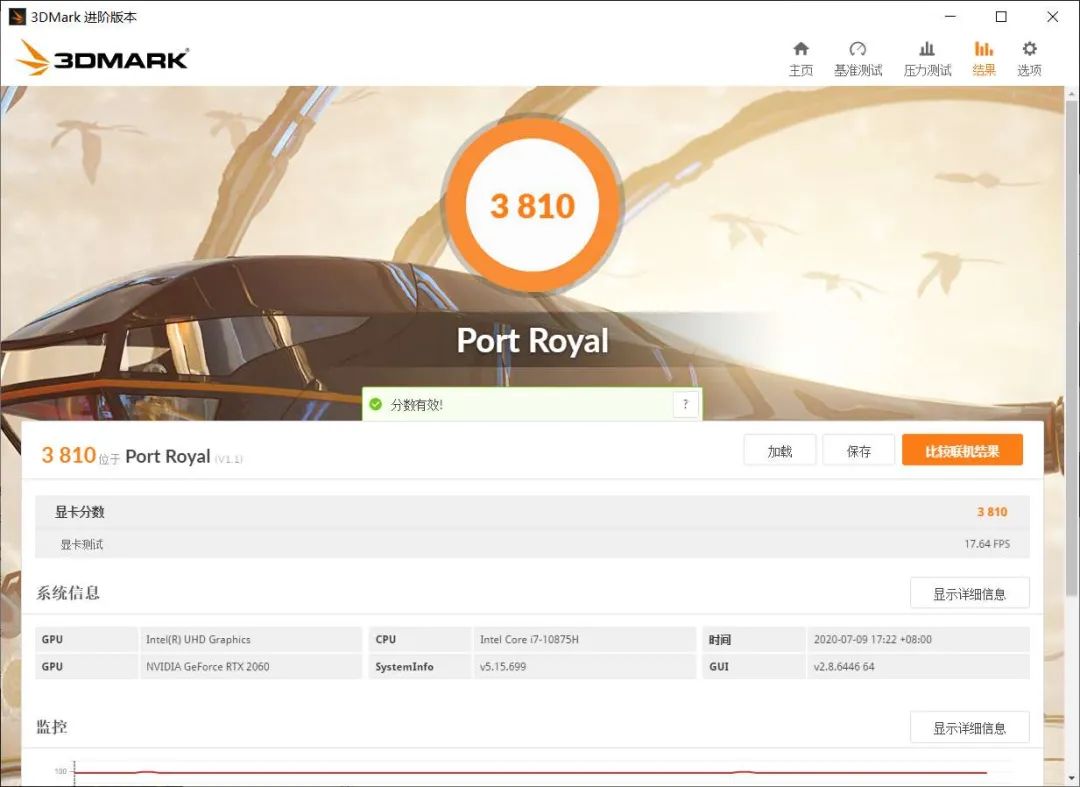Click the 加载 load button
The image size is (1080, 787).
coord(780,451)
